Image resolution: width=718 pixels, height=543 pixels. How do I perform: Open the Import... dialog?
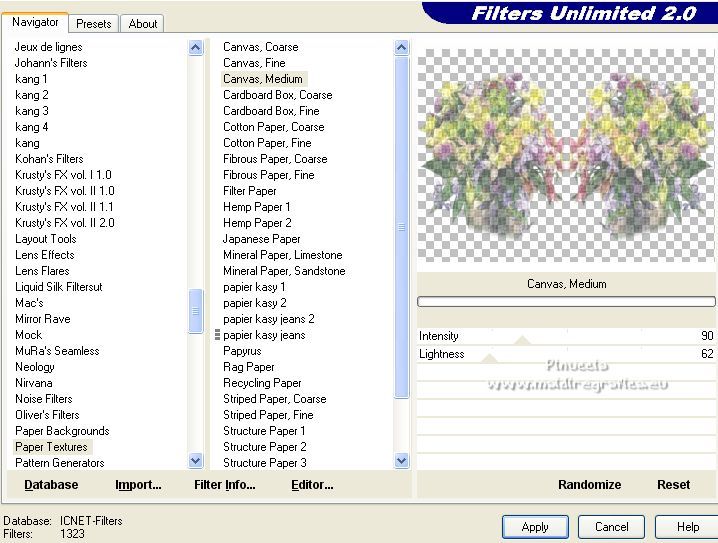click(x=138, y=484)
